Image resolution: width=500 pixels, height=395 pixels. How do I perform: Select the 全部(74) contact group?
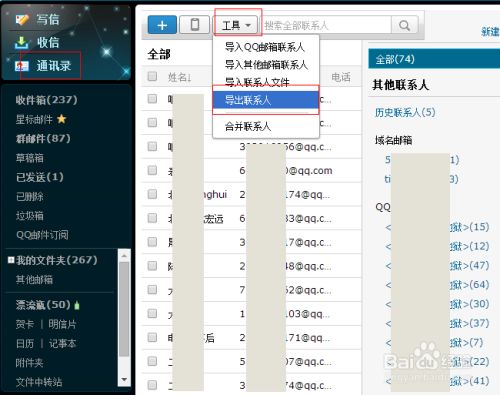click(x=434, y=59)
